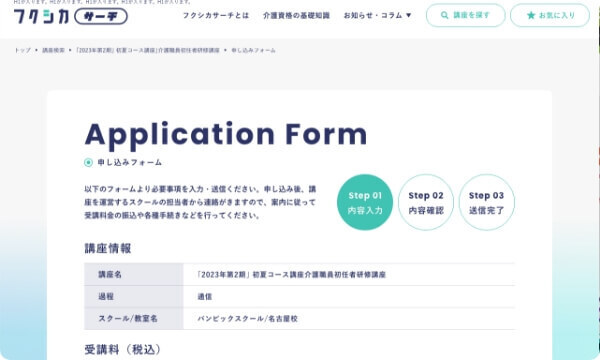This screenshot has height=360, width=600.
Task: Click the magnifier icon in 講座を探す
Action: coord(444,15)
